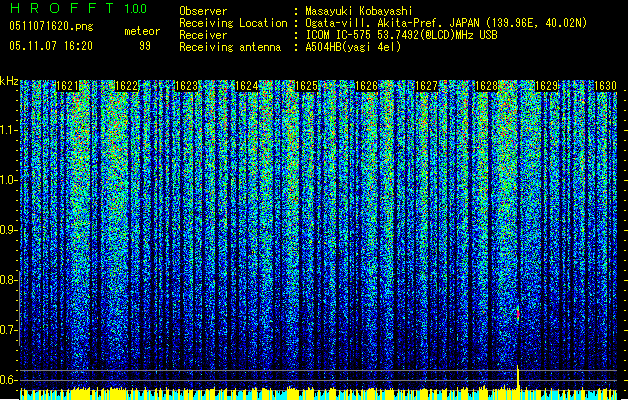Click the HROFFT 1.00 title text
Viewport: 629px width, 400px height.
pos(78,8)
